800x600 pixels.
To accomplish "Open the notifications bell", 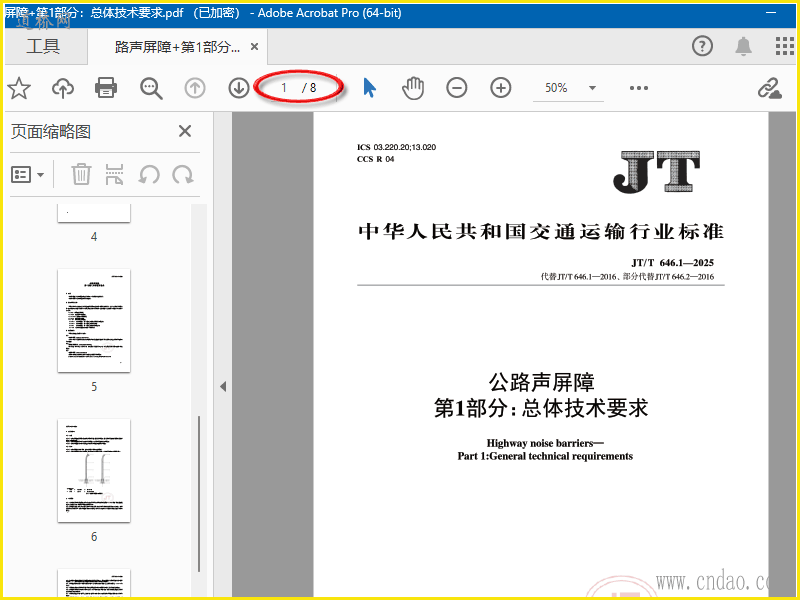I will pos(743,46).
